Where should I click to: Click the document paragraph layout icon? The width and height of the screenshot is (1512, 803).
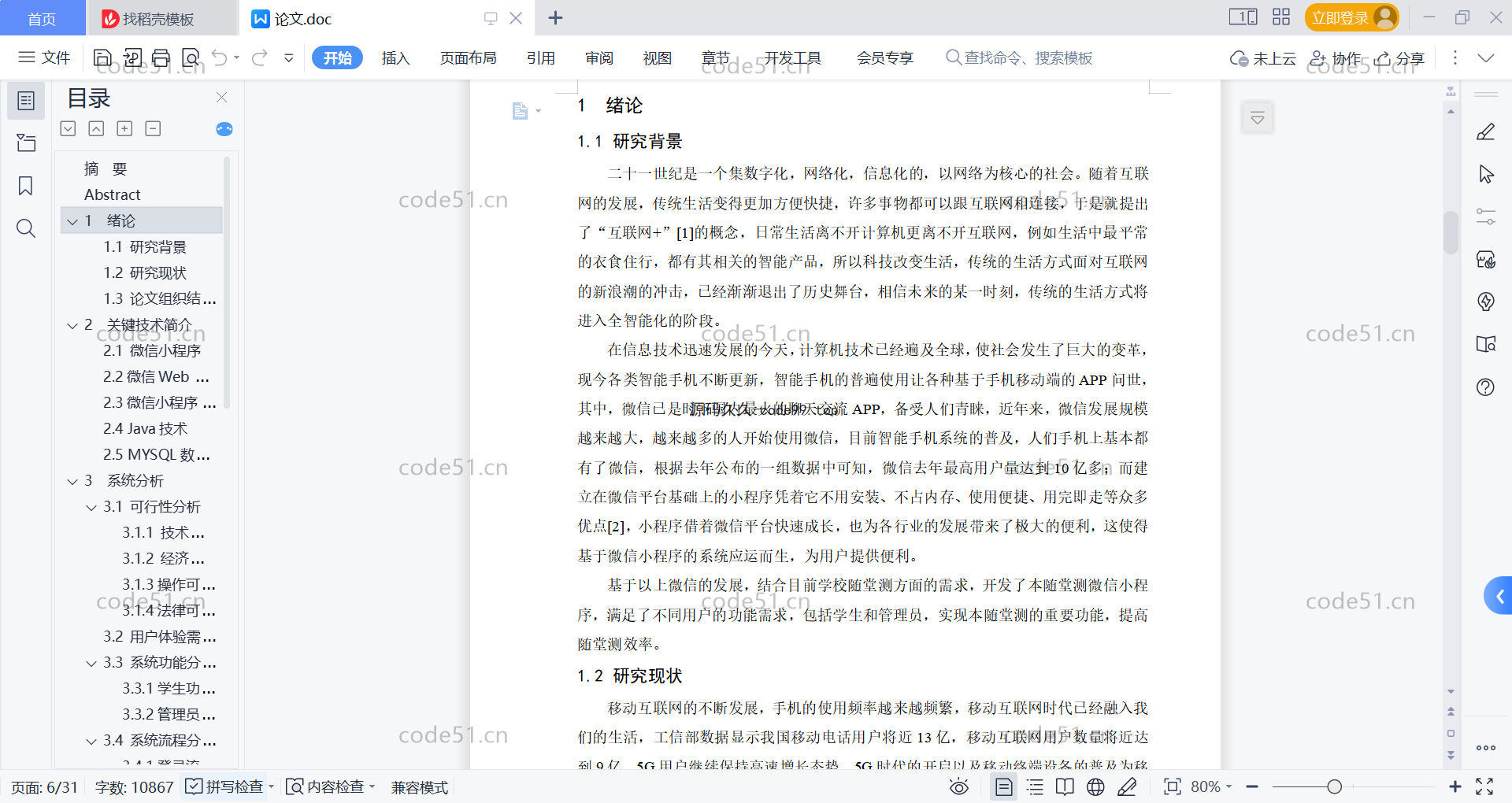pos(520,111)
